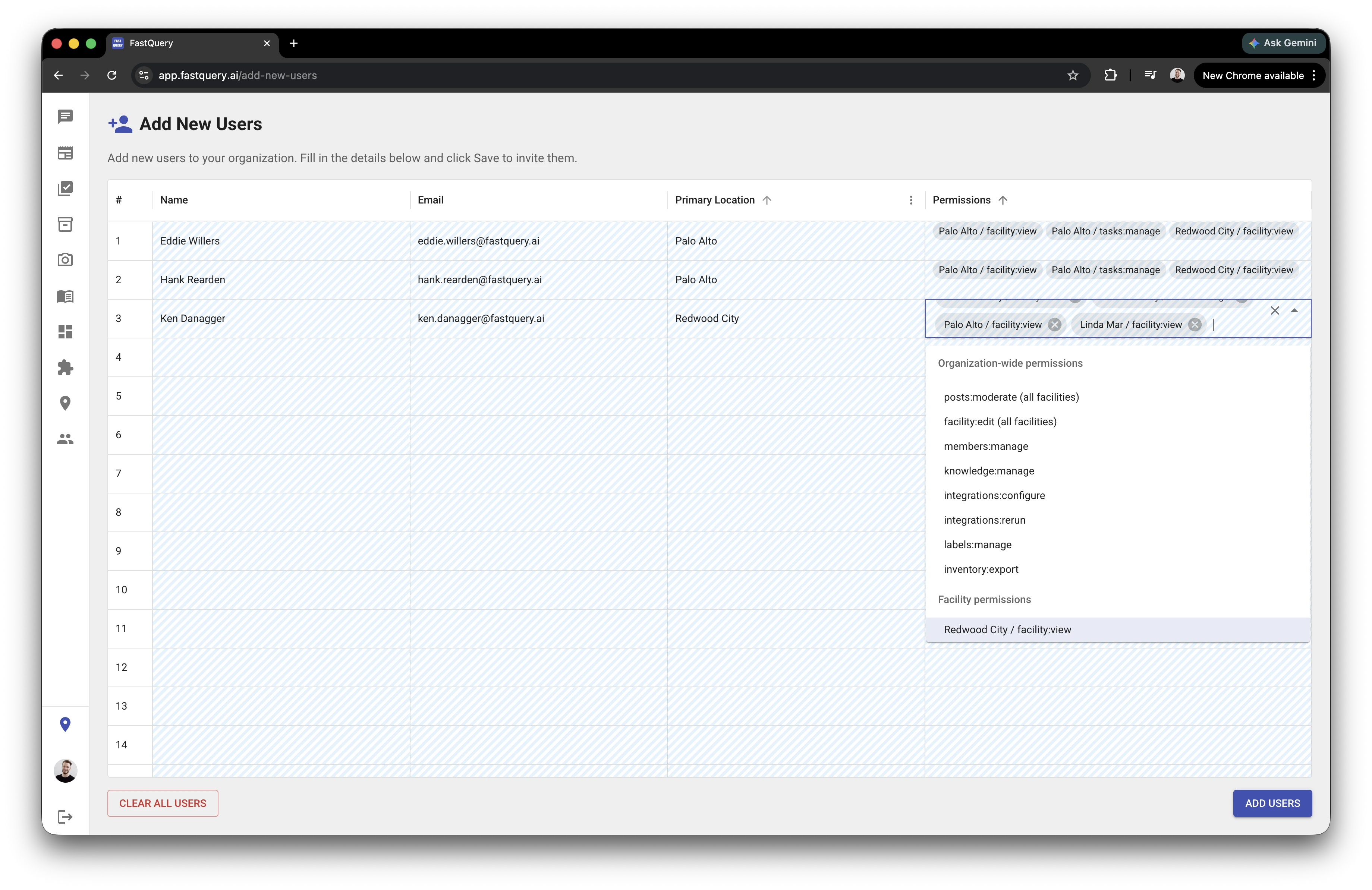Click Hank Rearden's Palo Alto / tasks:manage chip
Screen dimensions: 1372x890
[x=1105, y=270]
